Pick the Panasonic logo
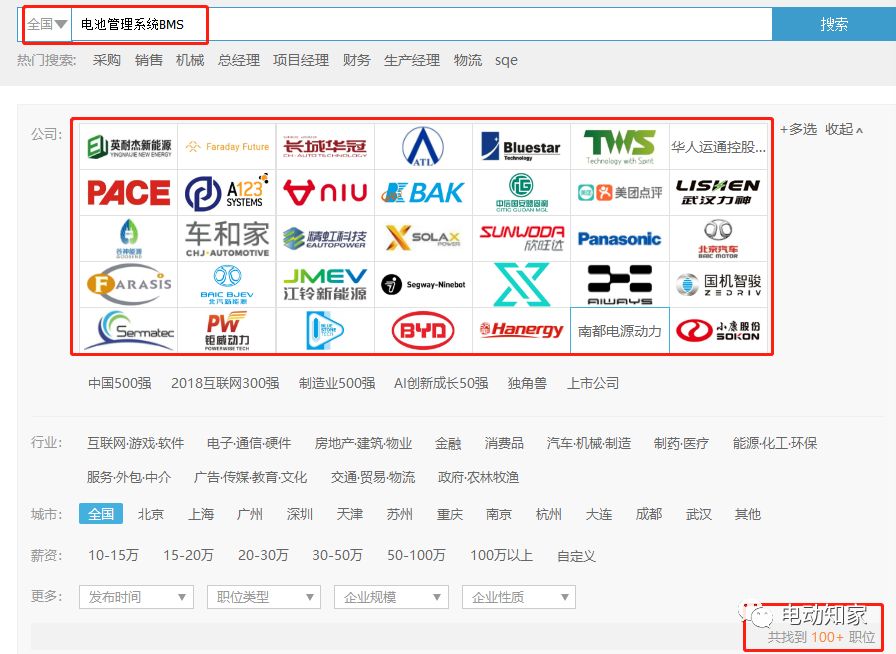896x654 pixels. 620,238
